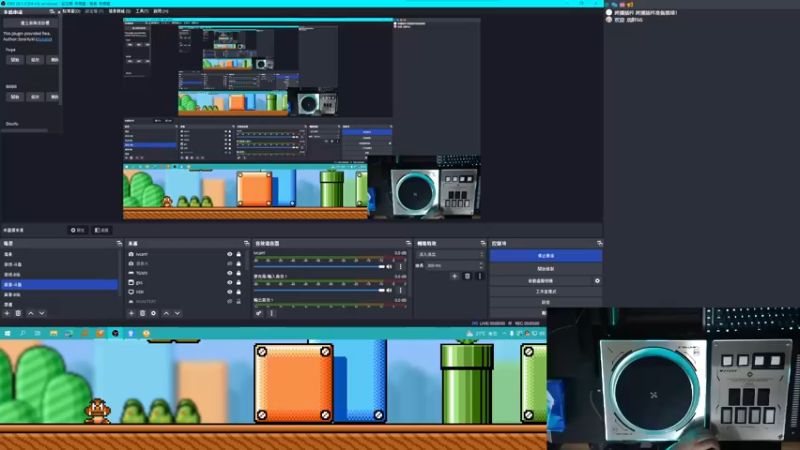This screenshot has width=800, height=450.
Task: Open the donate link under Author: SoraYuki
Action: point(44,39)
